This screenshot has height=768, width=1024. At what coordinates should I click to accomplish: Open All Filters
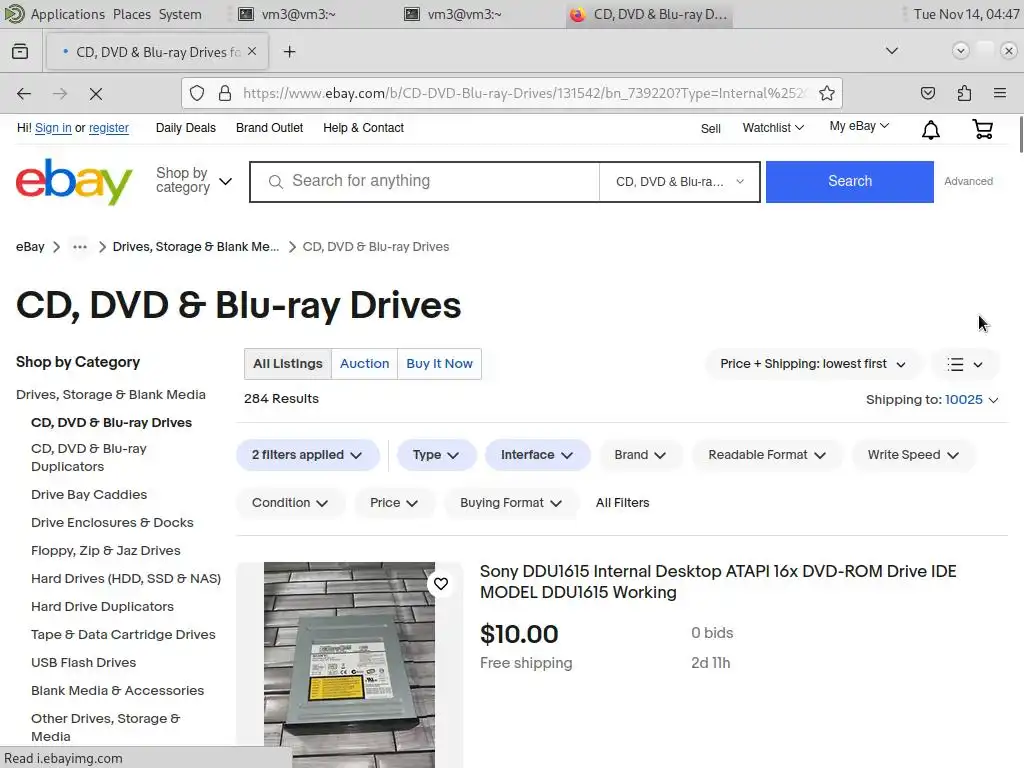coord(622,503)
